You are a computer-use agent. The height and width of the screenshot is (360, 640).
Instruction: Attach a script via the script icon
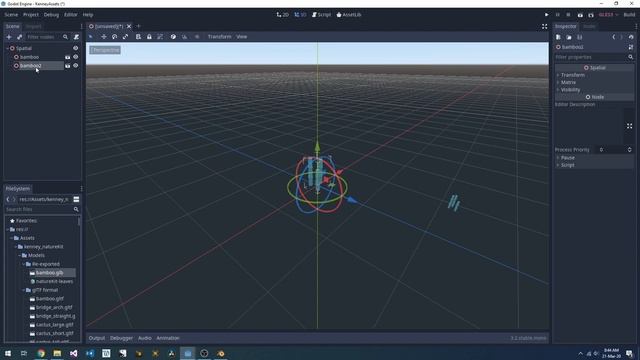click(76, 37)
